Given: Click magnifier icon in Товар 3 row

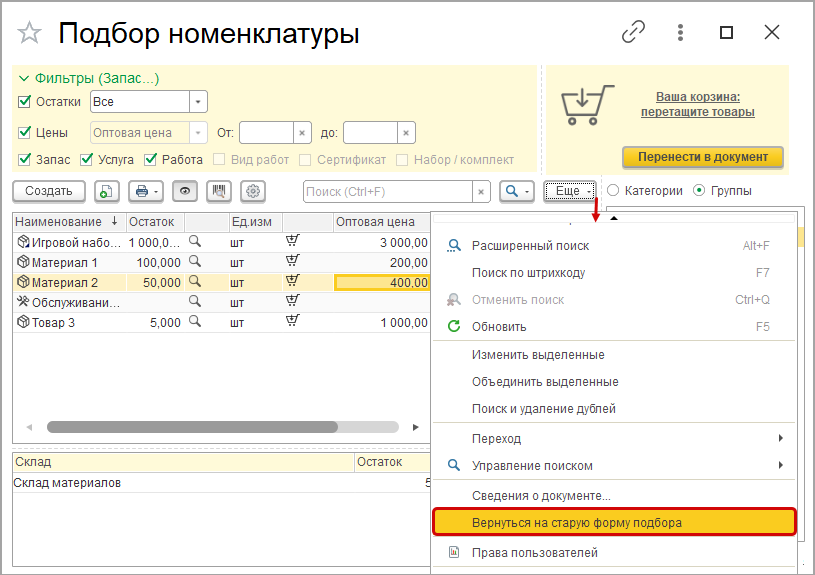Looking at the screenshot, I should pyautogui.click(x=196, y=321).
